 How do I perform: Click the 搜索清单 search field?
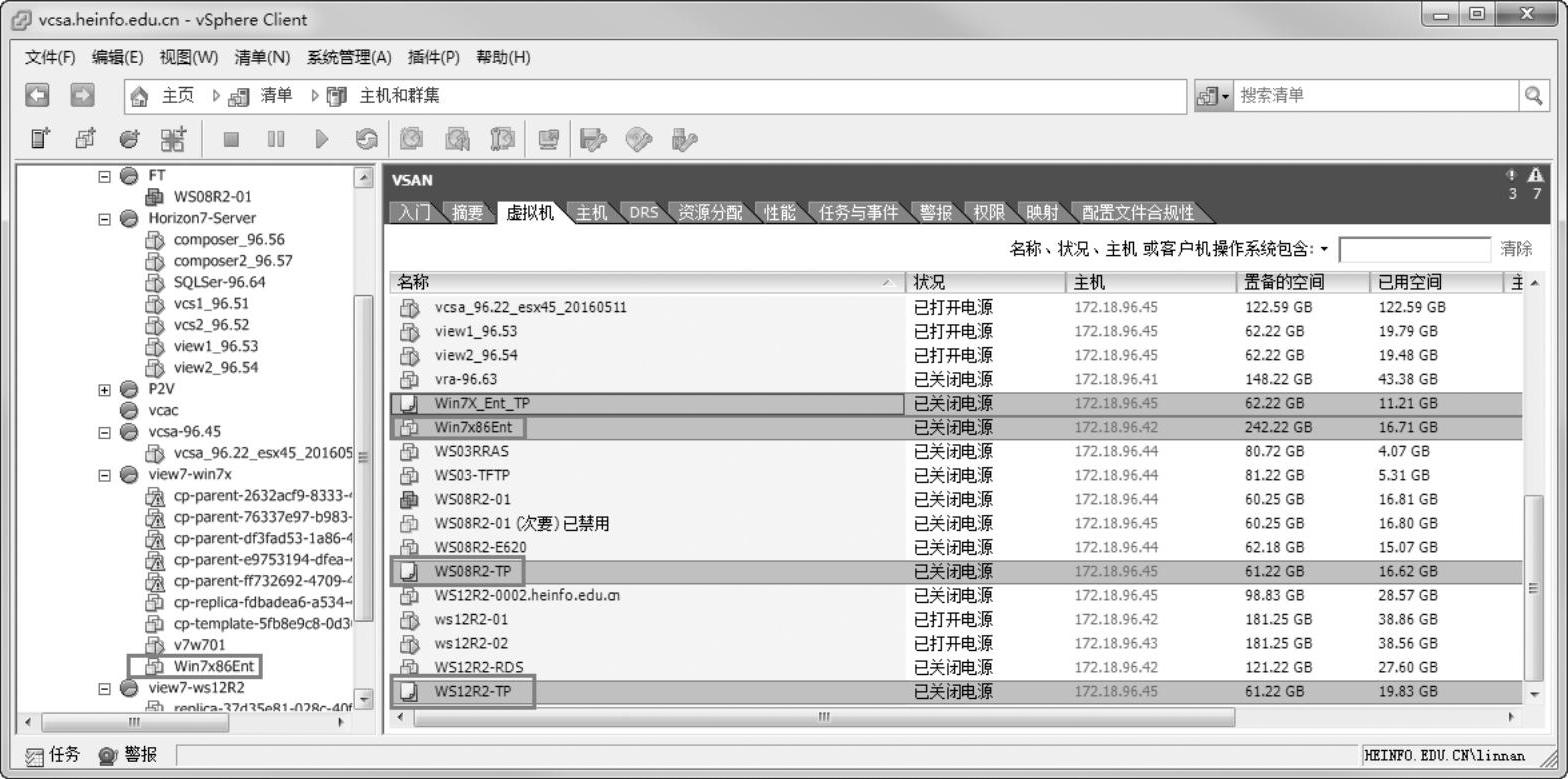[x=1376, y=96]
